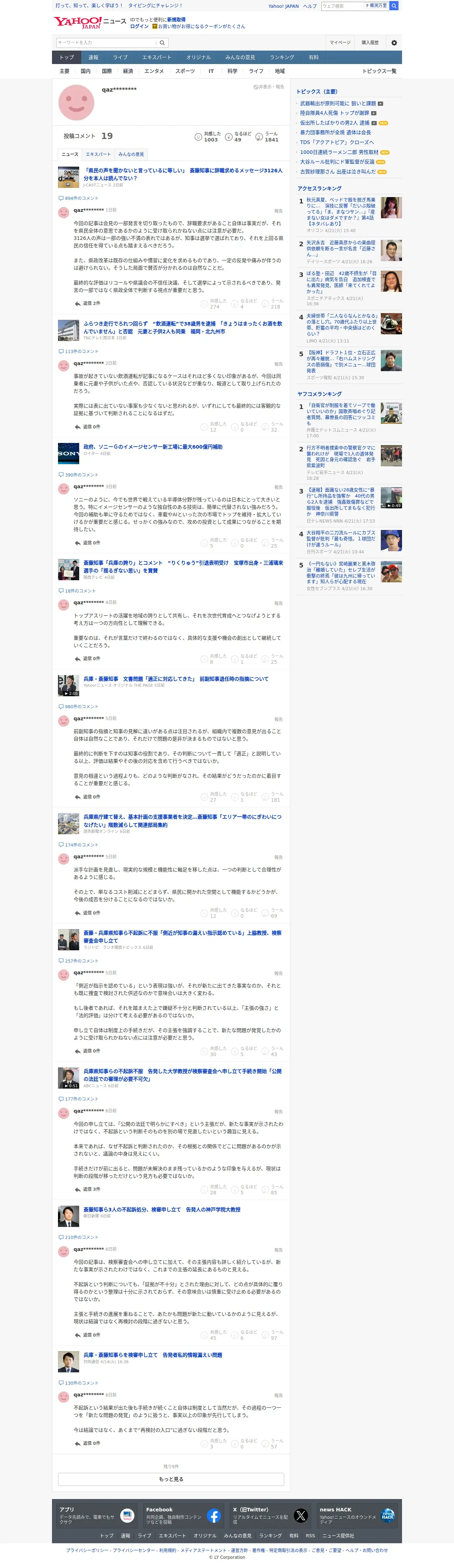Viewport: 454px width, 1568px height.
Task: Toggle うーん showing 25 on the Sony comment
Action: 273,543
